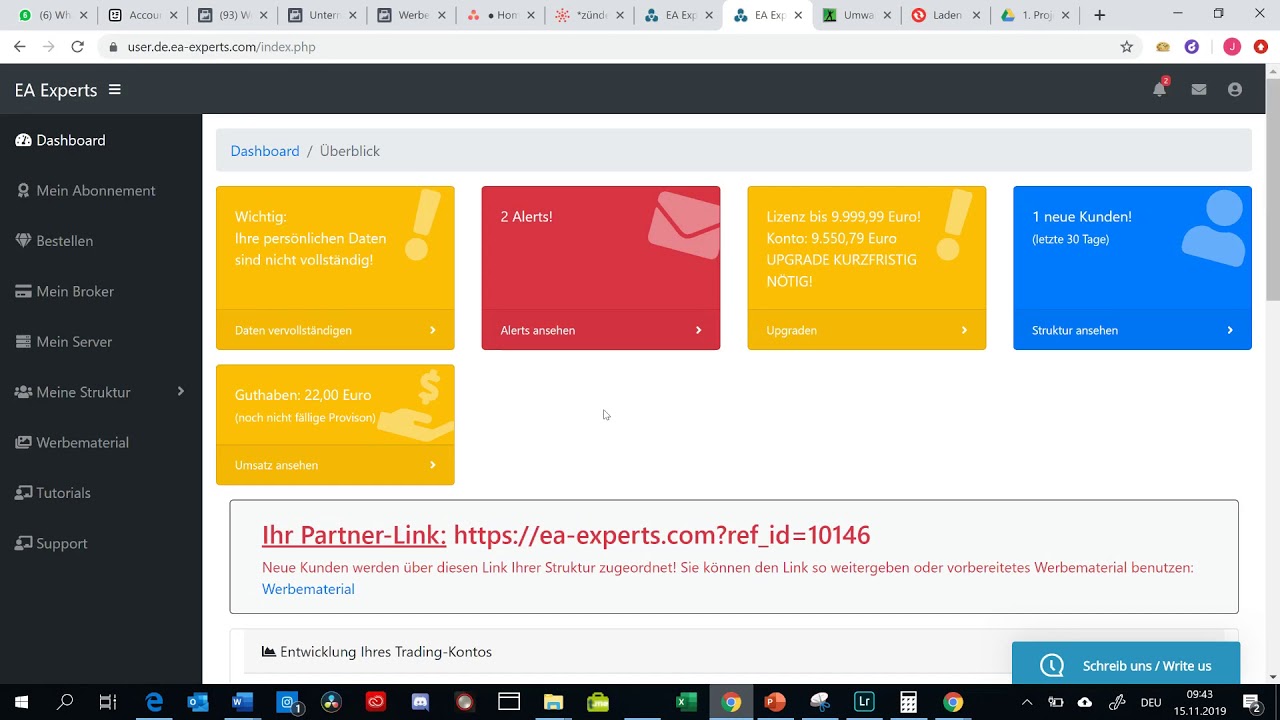Viewport: 1280px width, 720px height.
Task: Open the Chrome profile avatar J
Action: [1232, 47]
